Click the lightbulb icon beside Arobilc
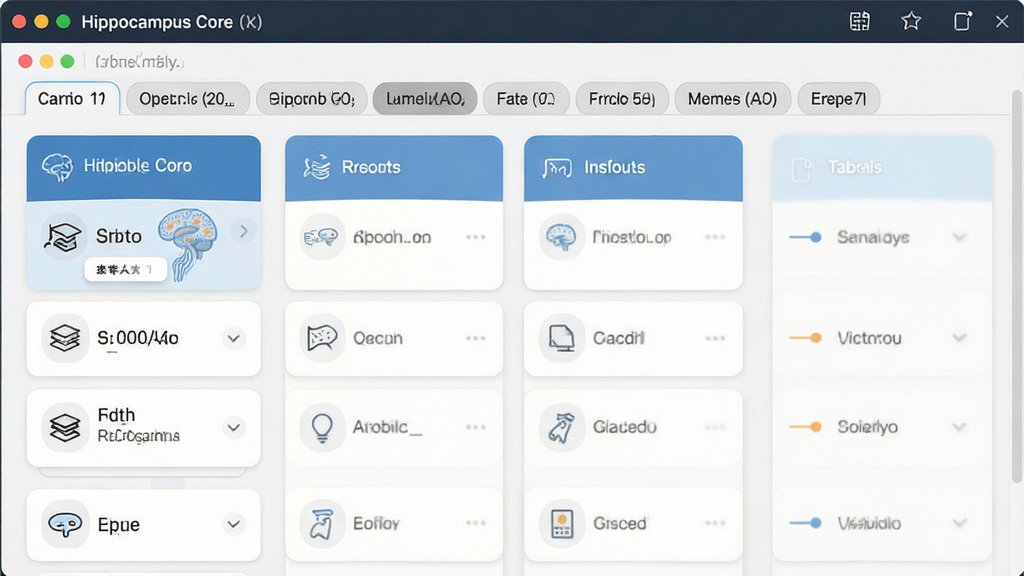Image resolution: width=1024 pixels, height=576 pixels. 322,427
